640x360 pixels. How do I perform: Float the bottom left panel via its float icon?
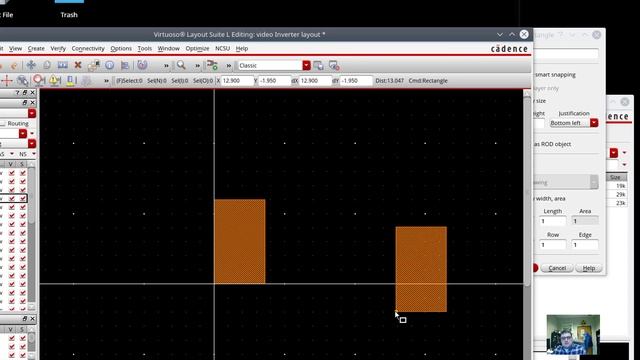click(24, 319)
